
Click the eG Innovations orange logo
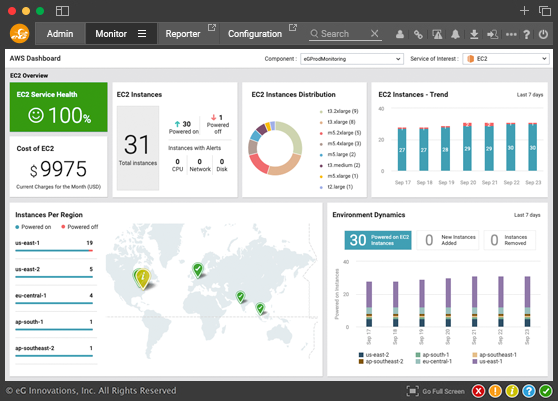pos(20,33)
